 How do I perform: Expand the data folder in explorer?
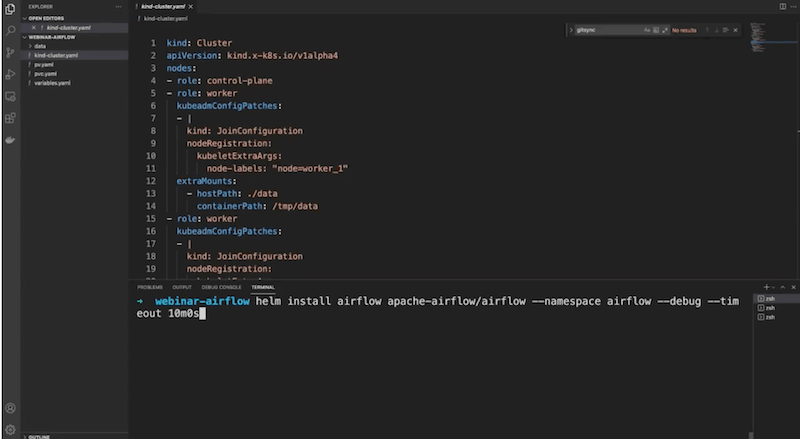point(40,46)
